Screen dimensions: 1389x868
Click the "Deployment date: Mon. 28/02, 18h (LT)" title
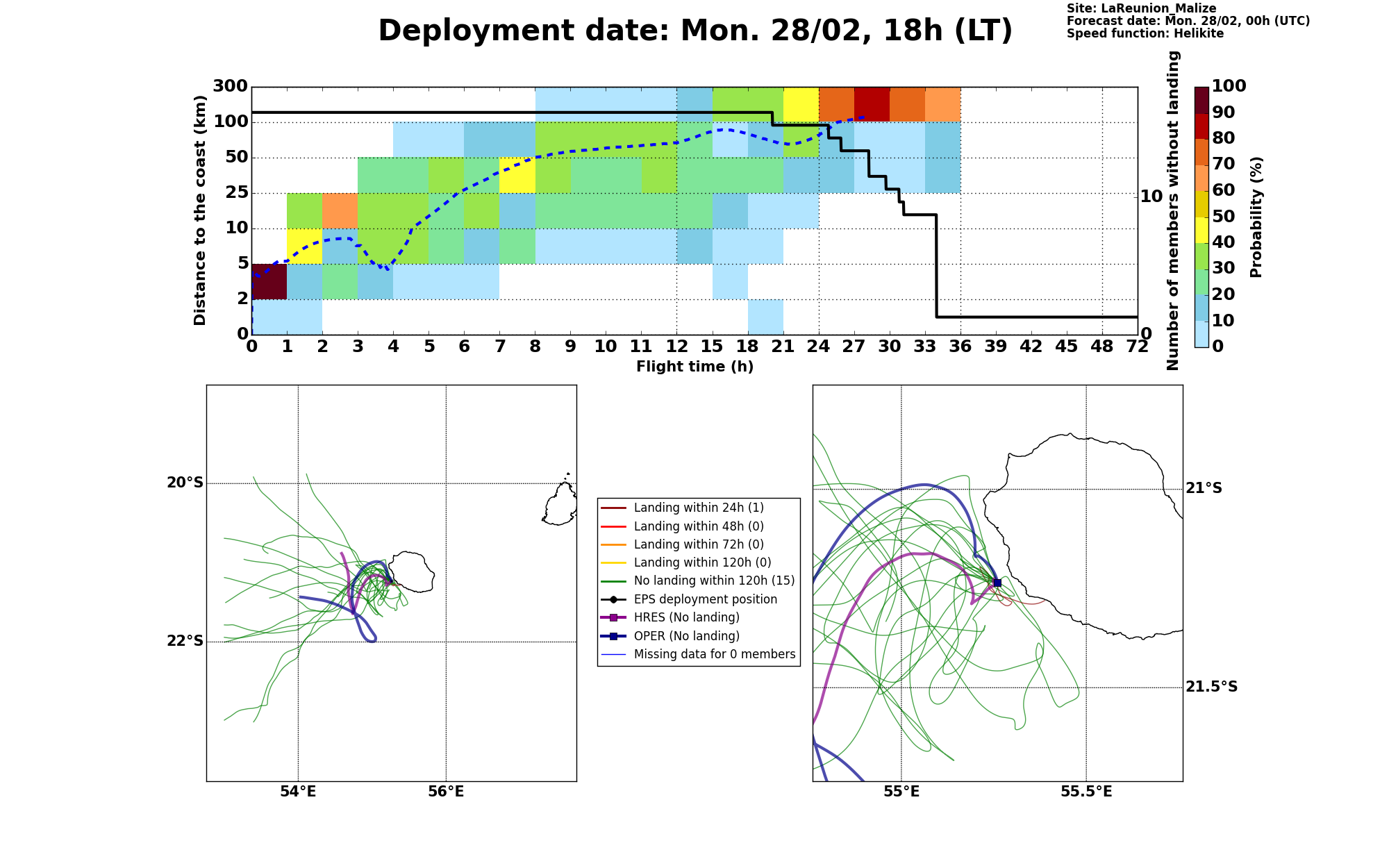(x=695, y=31)
